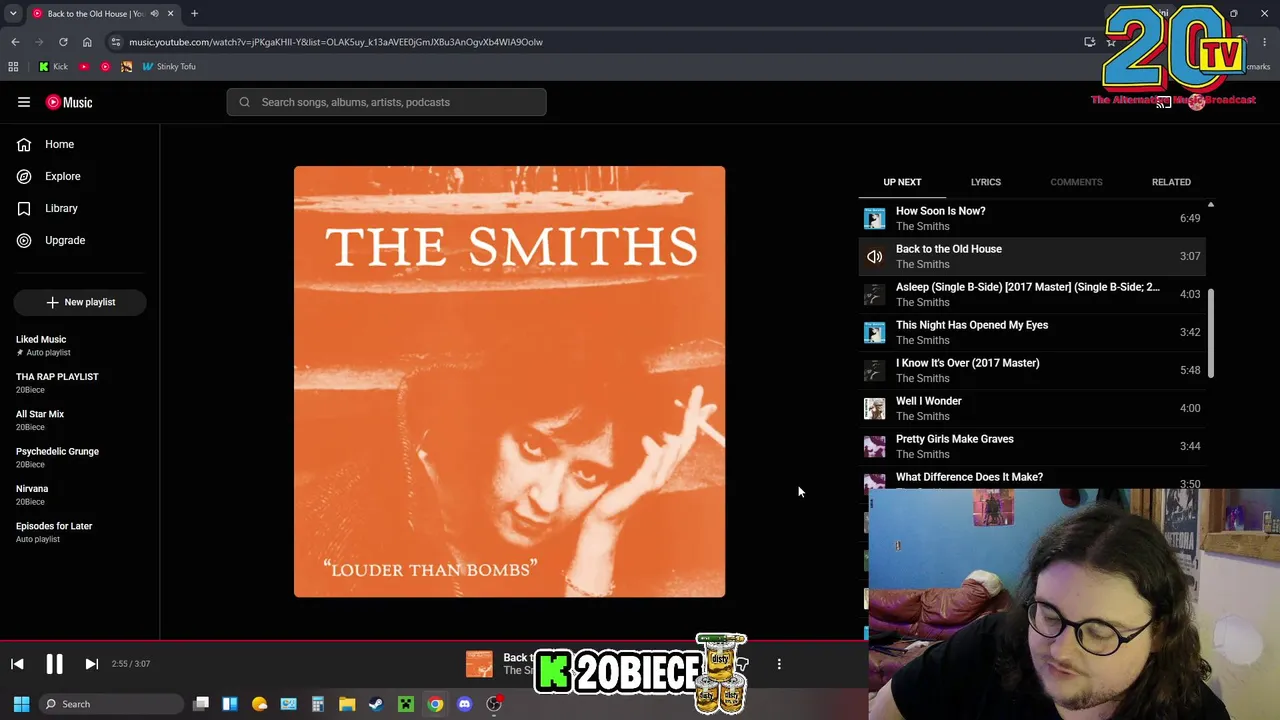Open Discord from the taskbar
The image size is (1280, 720).
(464, 704)
